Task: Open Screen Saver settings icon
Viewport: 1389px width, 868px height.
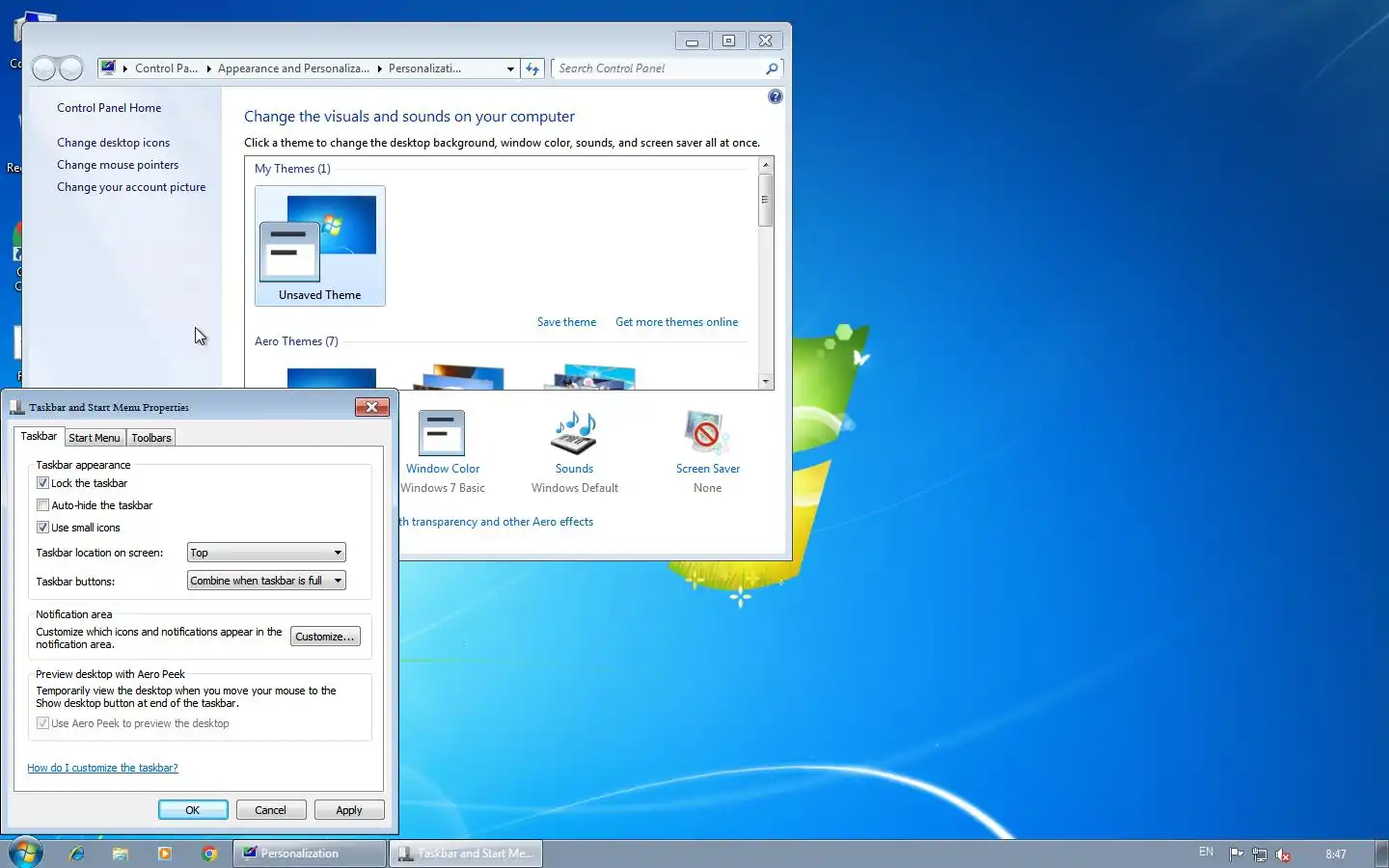Action: pyautogui.click(x=707, y=432)
